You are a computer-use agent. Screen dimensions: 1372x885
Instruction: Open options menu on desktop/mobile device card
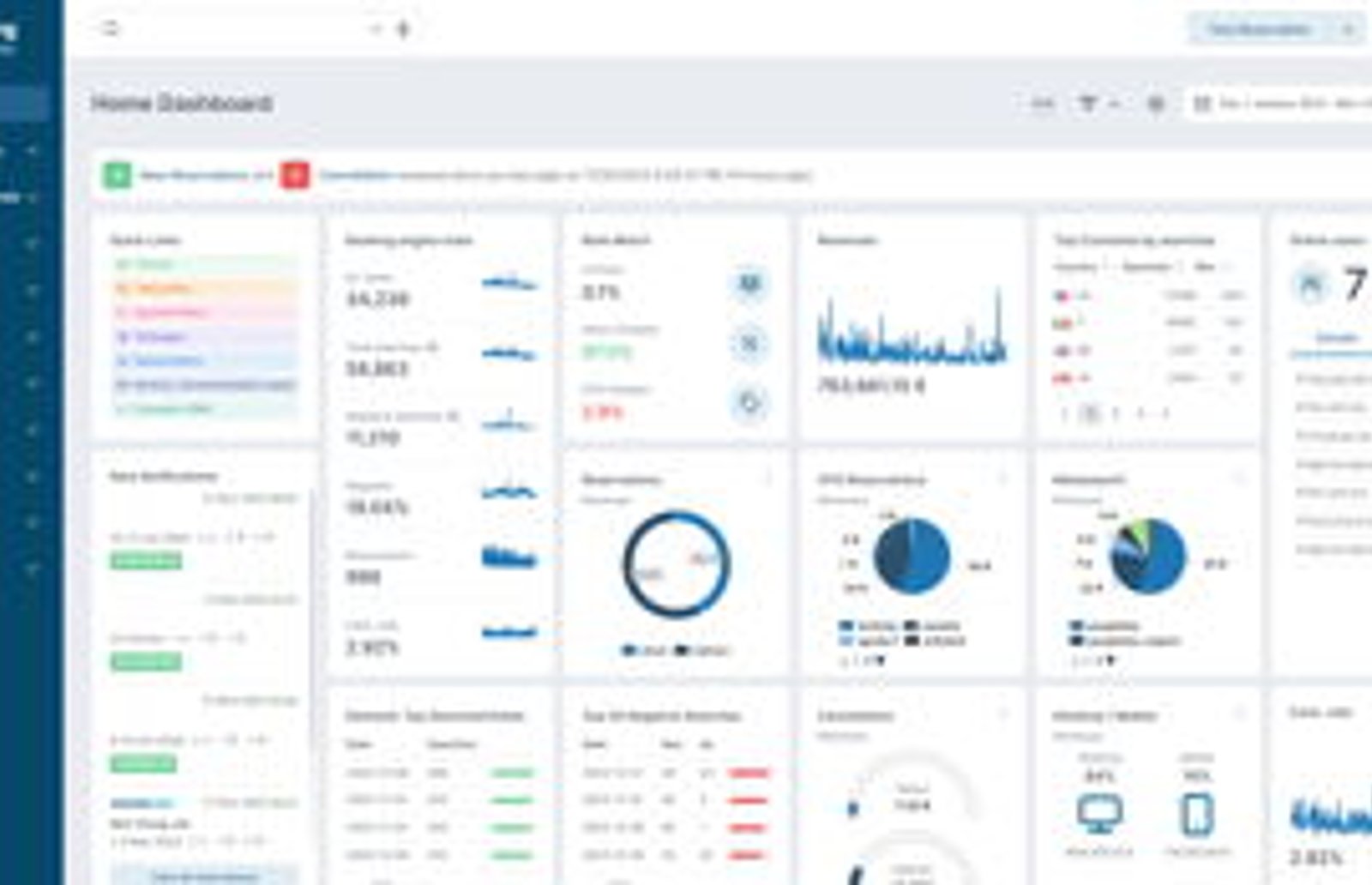[x=1240, y=713]
